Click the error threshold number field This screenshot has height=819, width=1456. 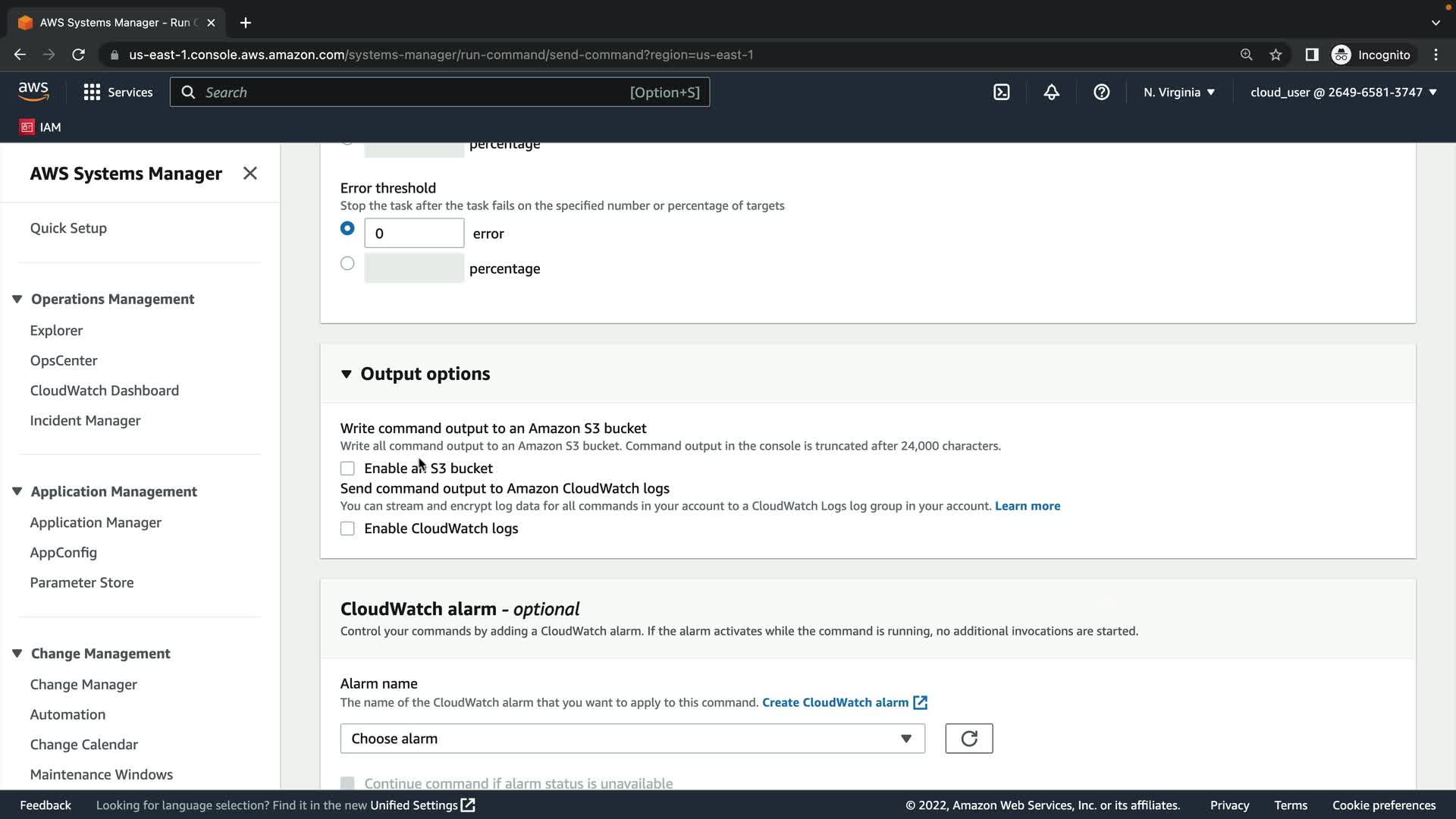413,233
